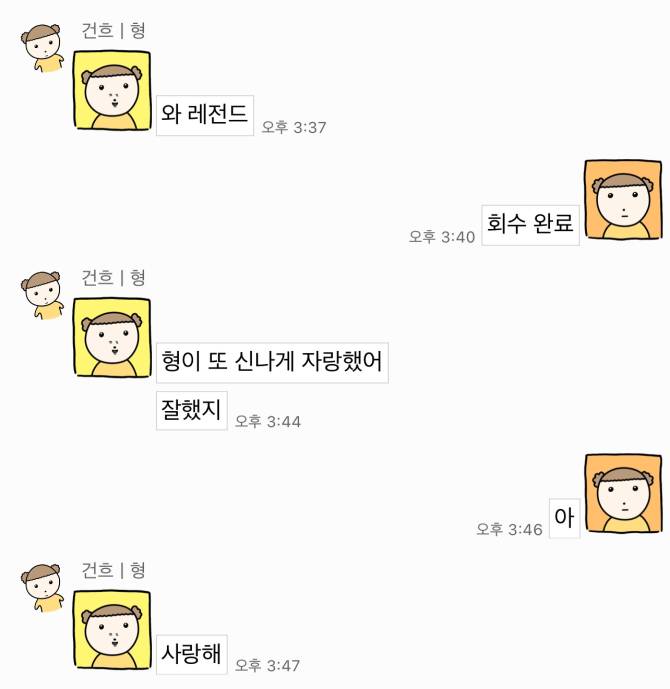Click sender name '건호 | 형' above 3:37 message
Screen dimensions: 670x689
(x=113, y=31)
